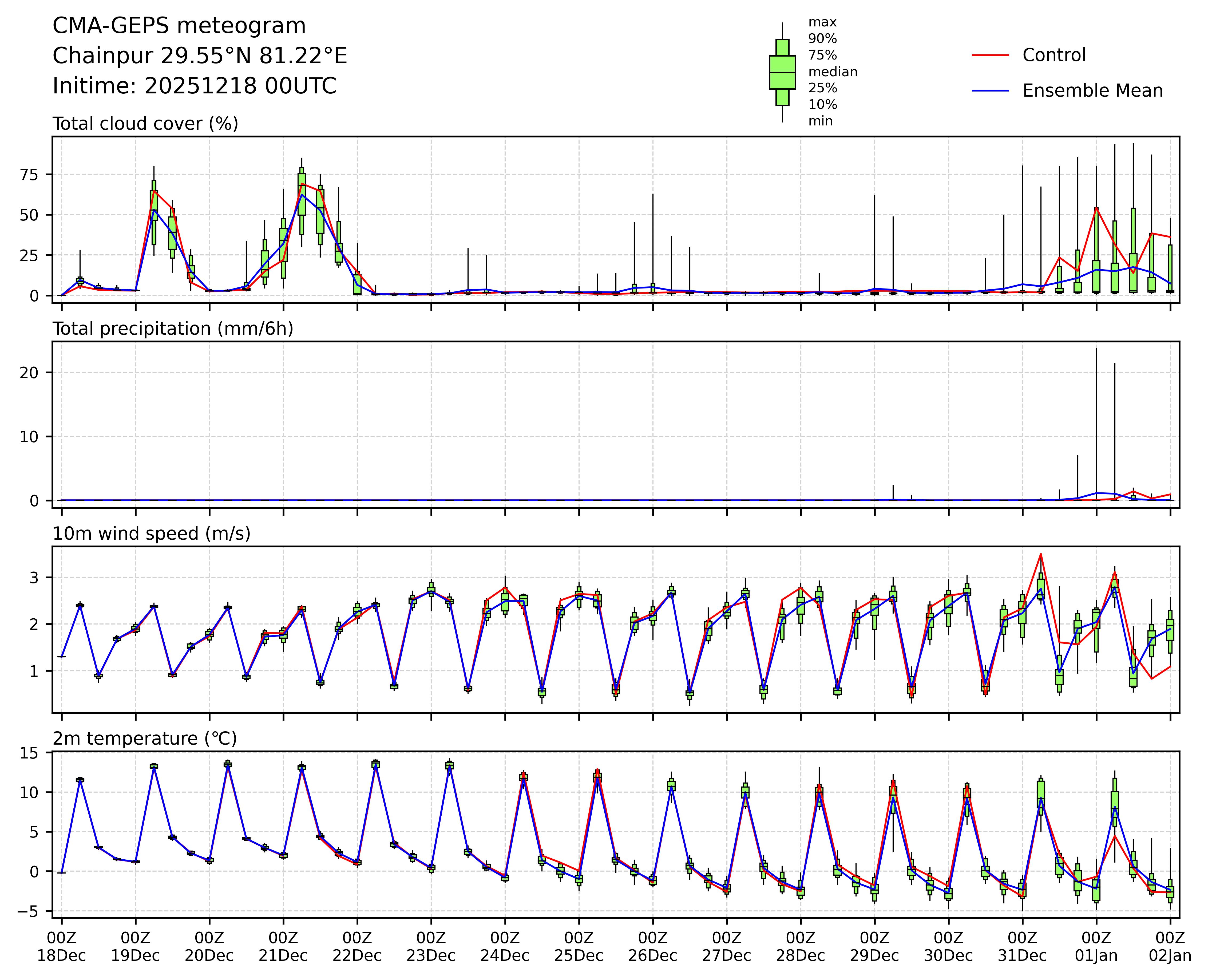Click the Total precipitation (mm/6h) panel title
Image resolution: width=1208 pixels, height=980 pixels.
[x=173, y=329]
